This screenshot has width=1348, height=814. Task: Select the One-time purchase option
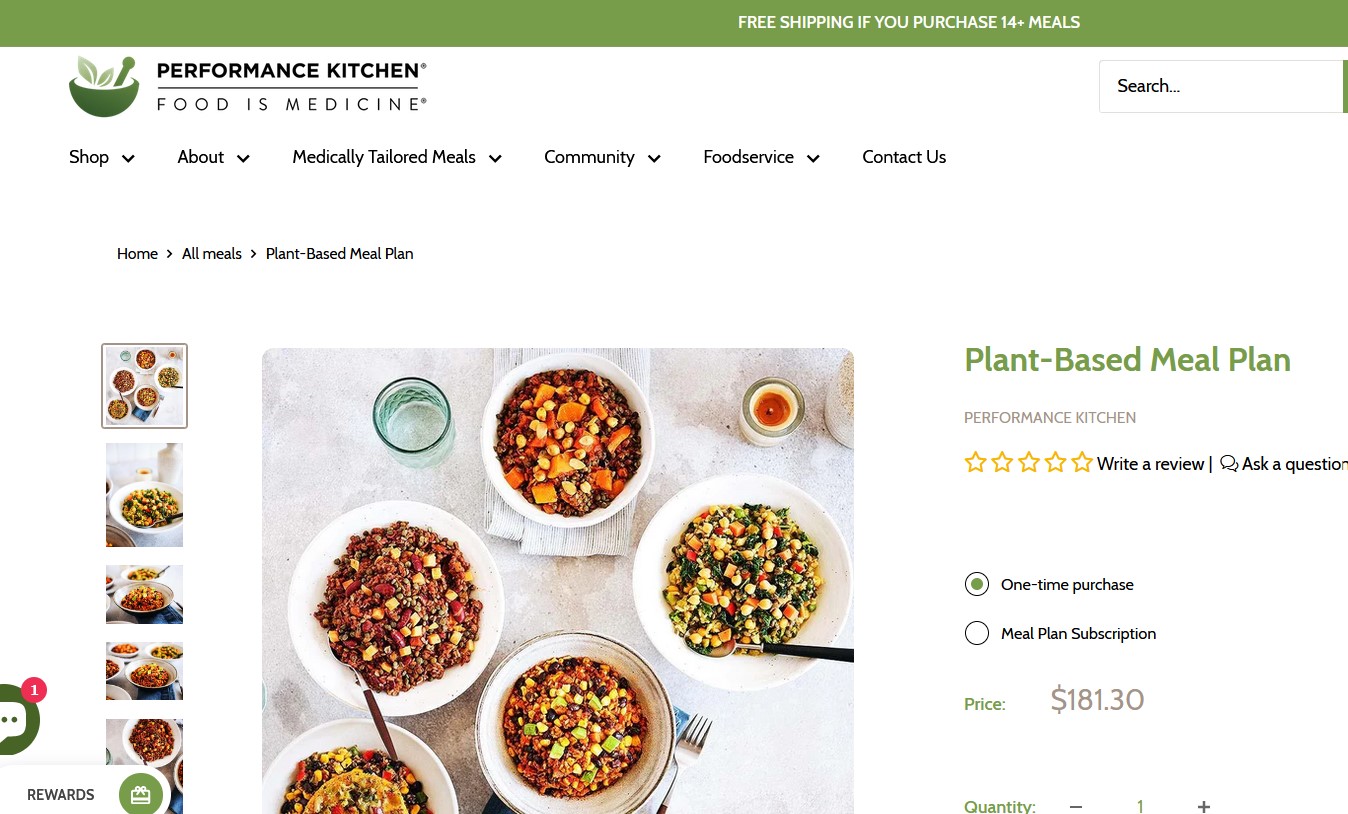tap(977, 584)
